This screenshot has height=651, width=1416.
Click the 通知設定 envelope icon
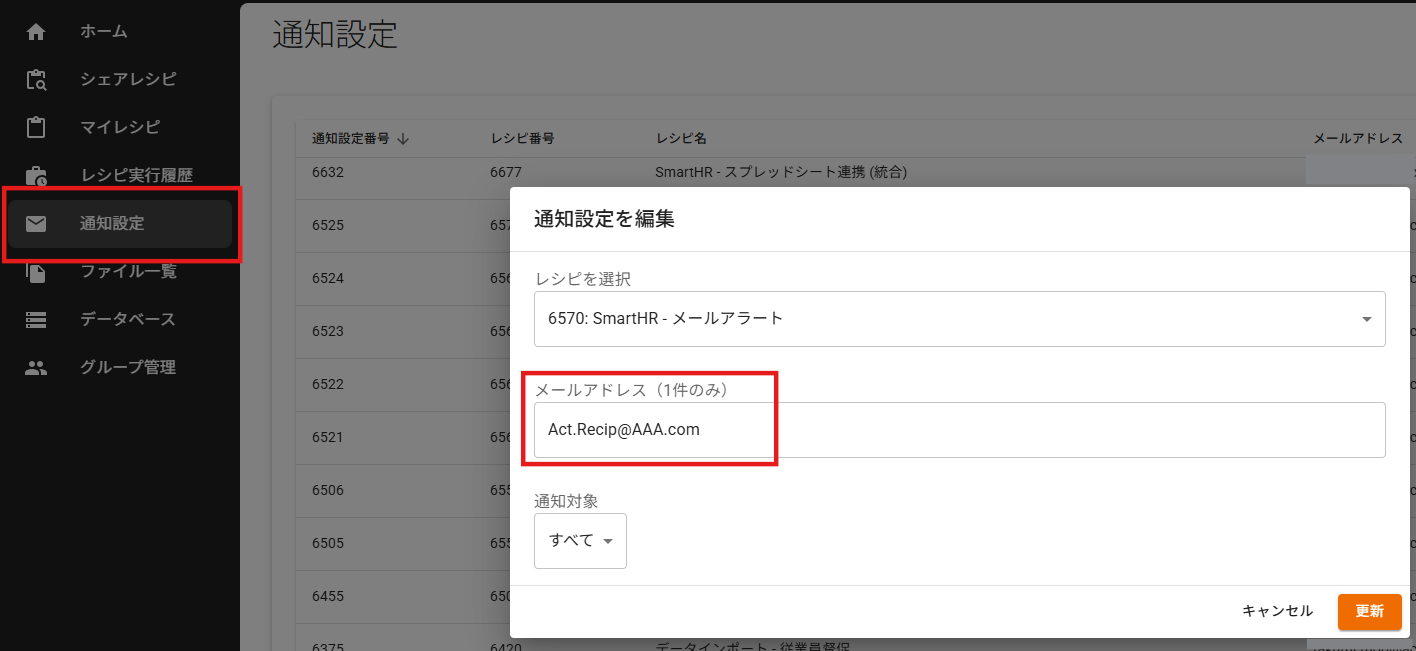point(36,223)
